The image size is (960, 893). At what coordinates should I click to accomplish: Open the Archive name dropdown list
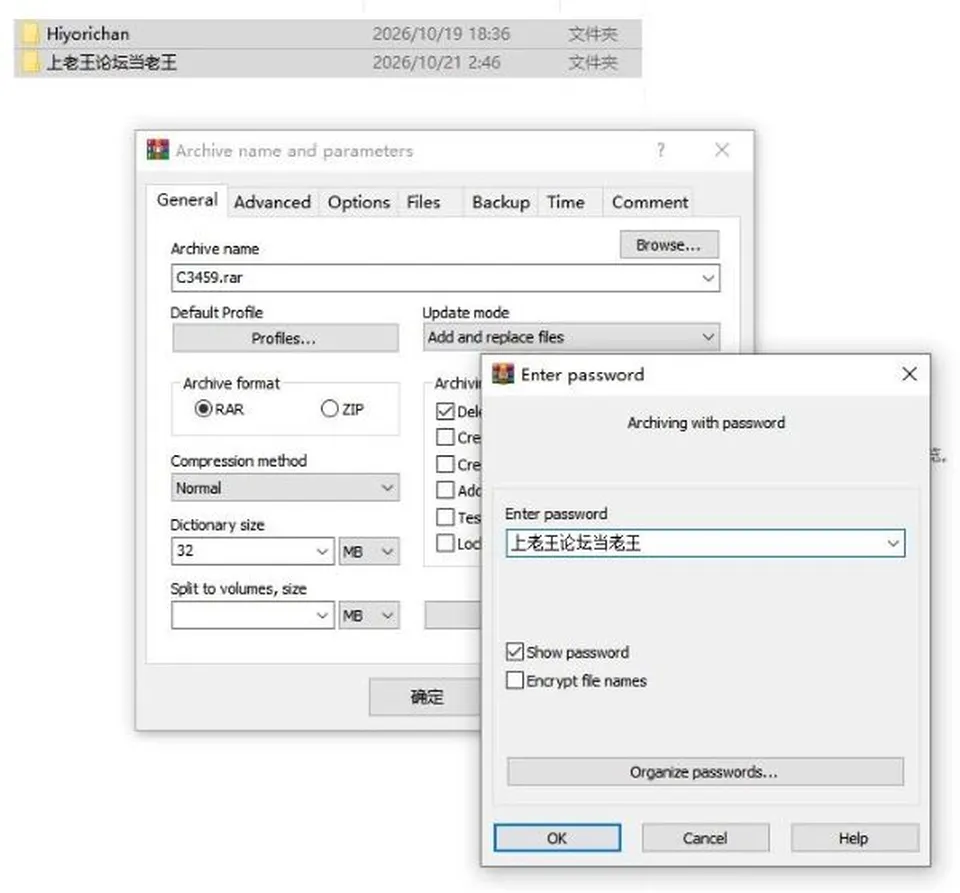(708, 278)
